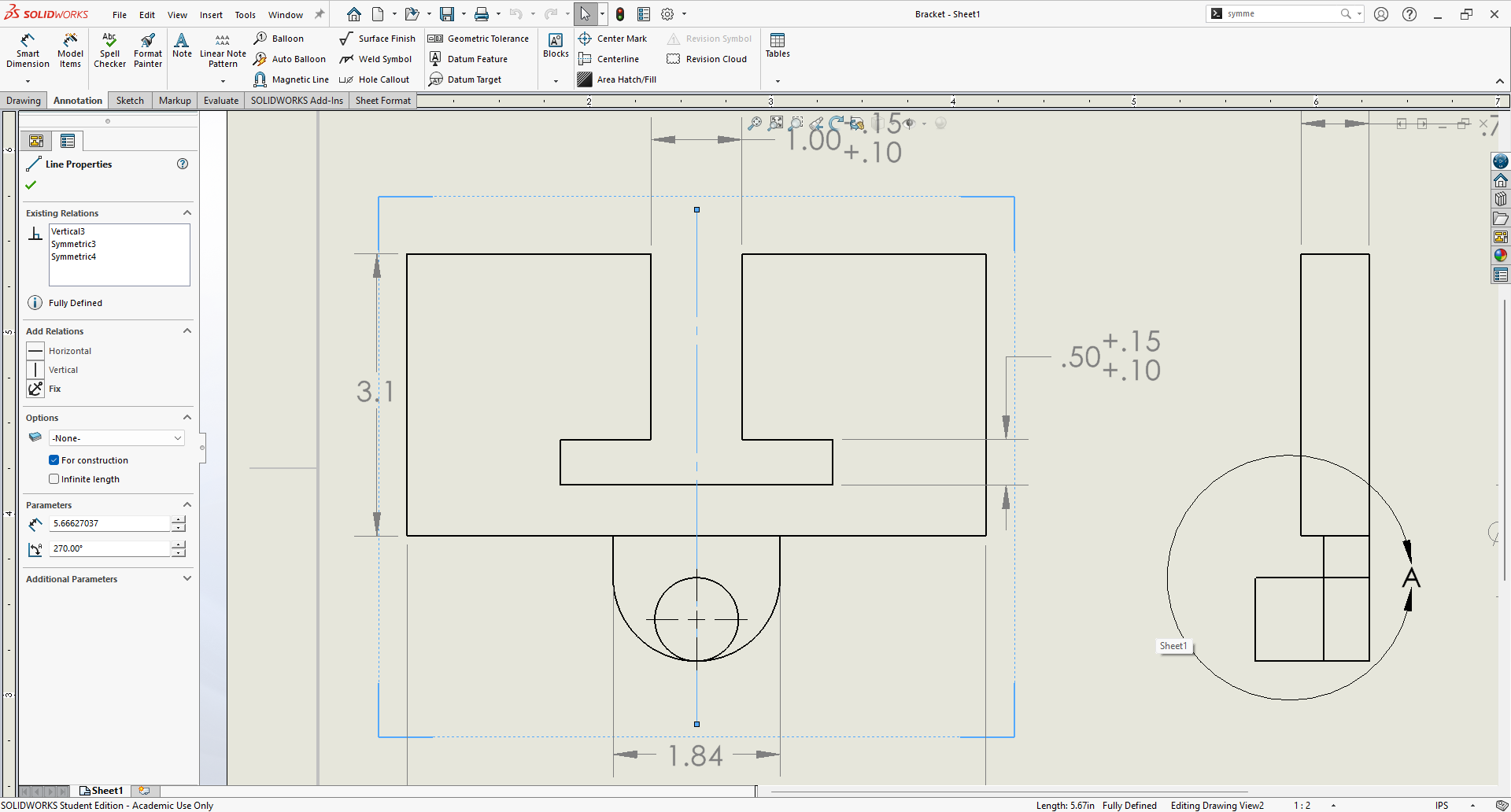Open the Geometric Tolerance tool
The image size is (1511, 812).
point(478,39)
